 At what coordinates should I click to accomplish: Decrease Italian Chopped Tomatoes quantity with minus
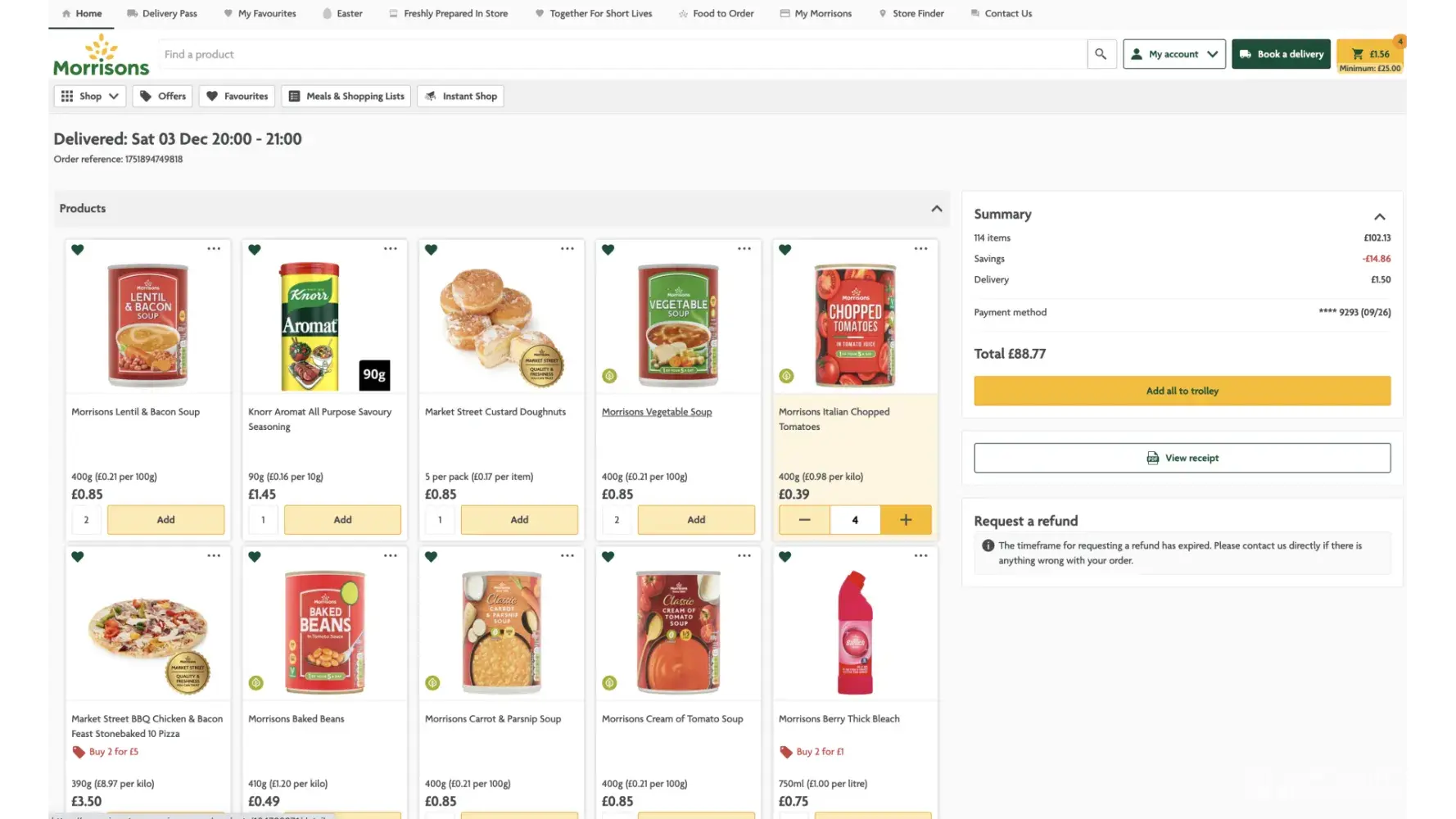tap(804, 520)
